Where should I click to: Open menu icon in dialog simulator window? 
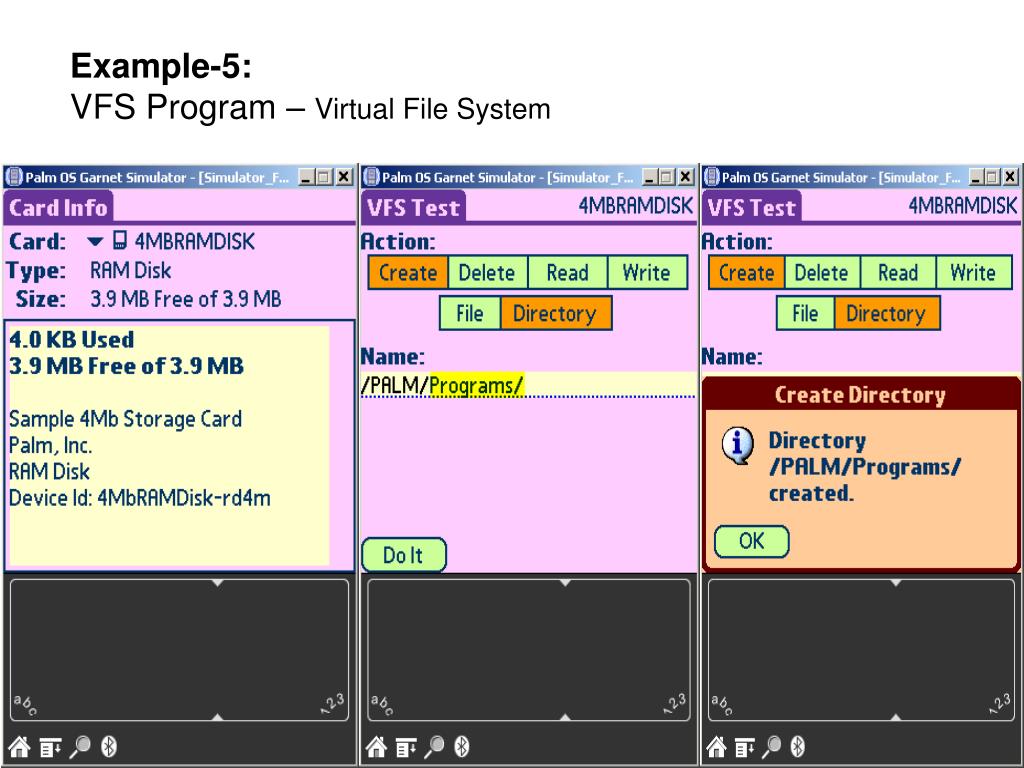(745, 746)
